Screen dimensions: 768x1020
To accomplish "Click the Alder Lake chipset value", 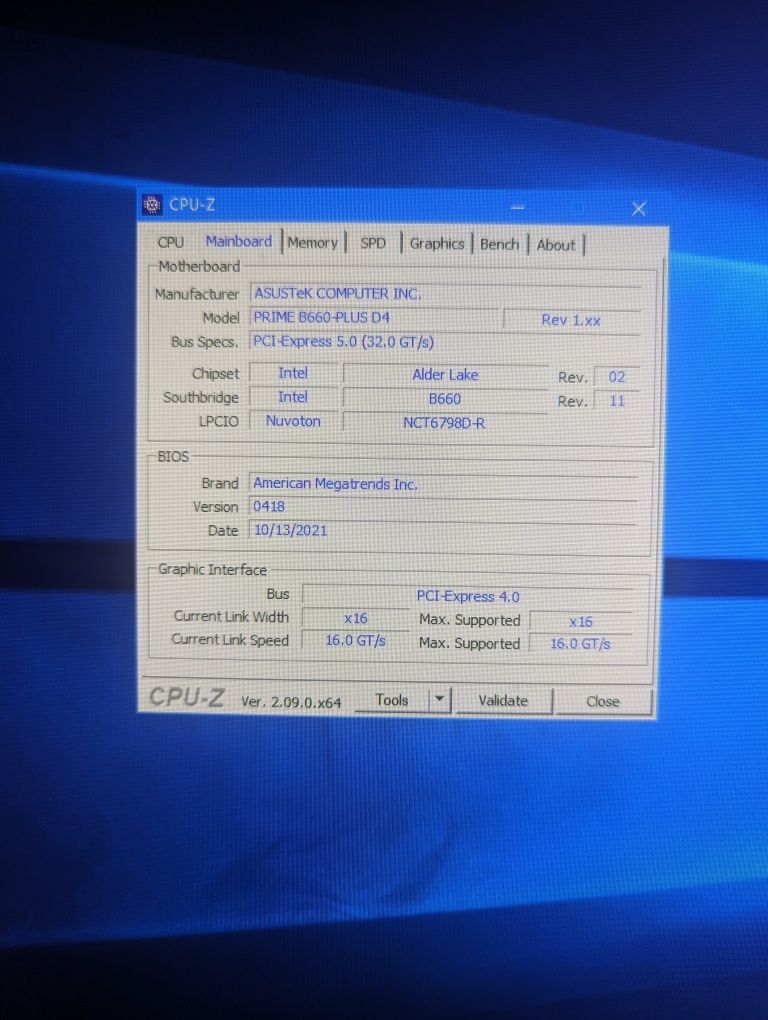I will click(x=445, y=375).
